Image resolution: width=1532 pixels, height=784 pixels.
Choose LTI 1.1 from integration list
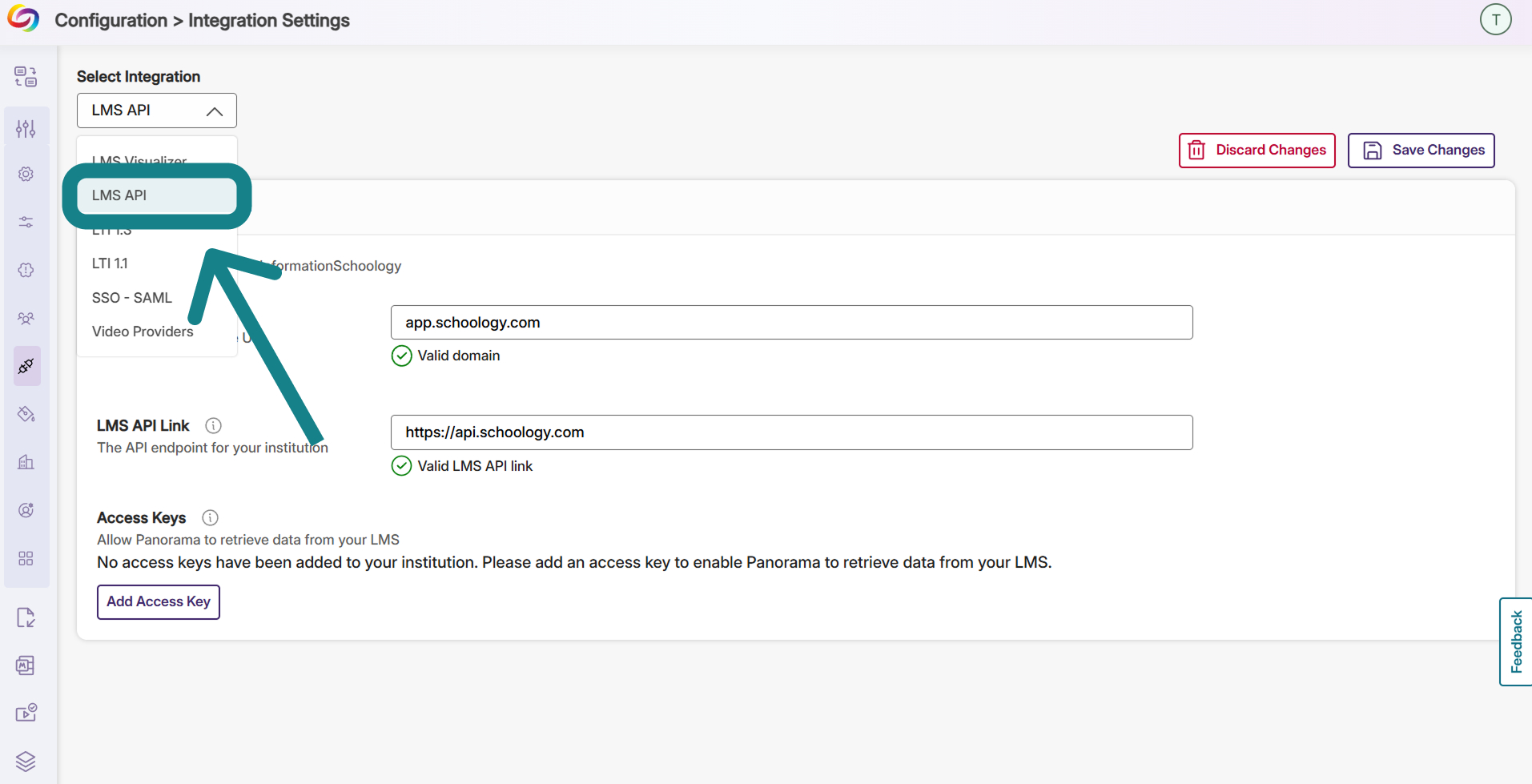[110, 263]
